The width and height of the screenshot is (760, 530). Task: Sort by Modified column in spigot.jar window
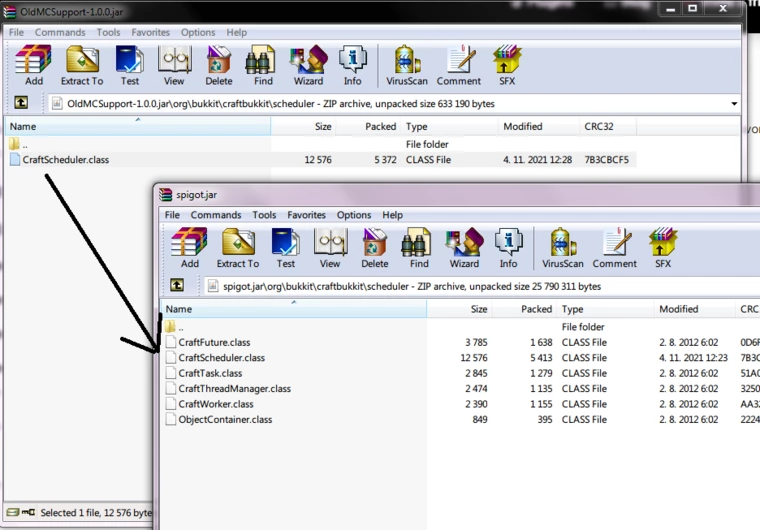coord(695,309)
